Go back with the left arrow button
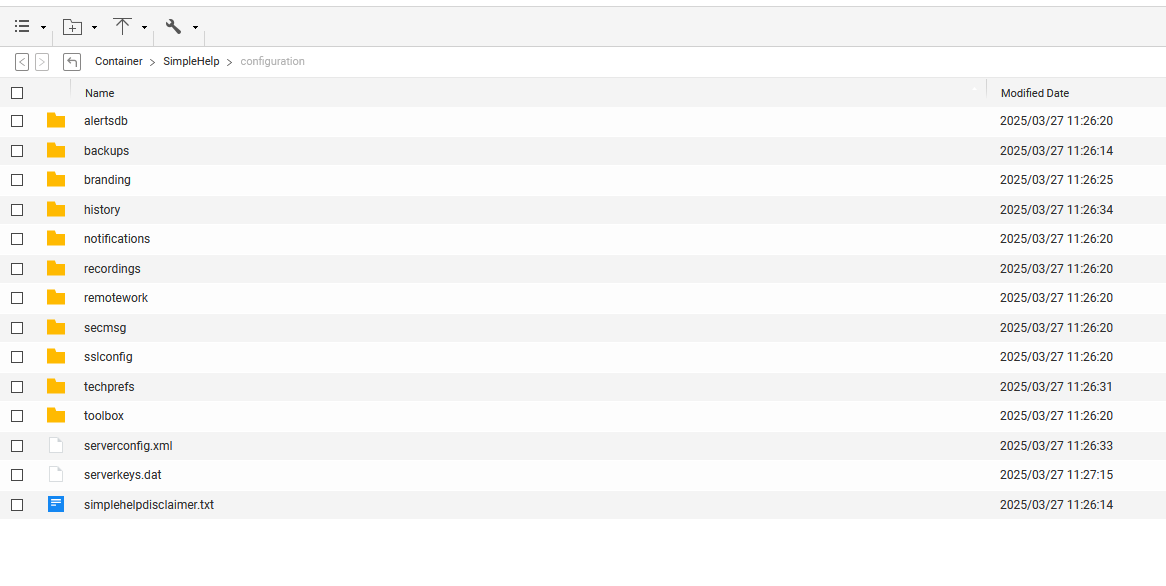 22,62
